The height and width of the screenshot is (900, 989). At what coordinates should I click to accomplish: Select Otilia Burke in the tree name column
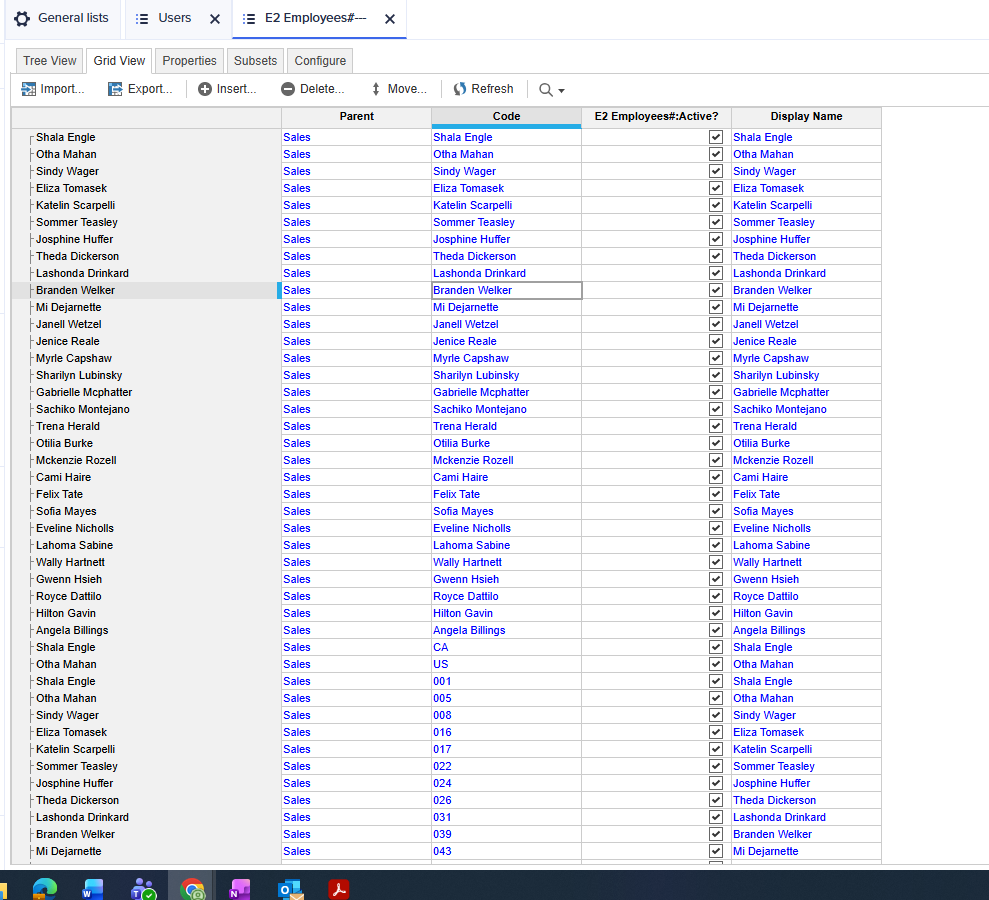tap(64, 443)
